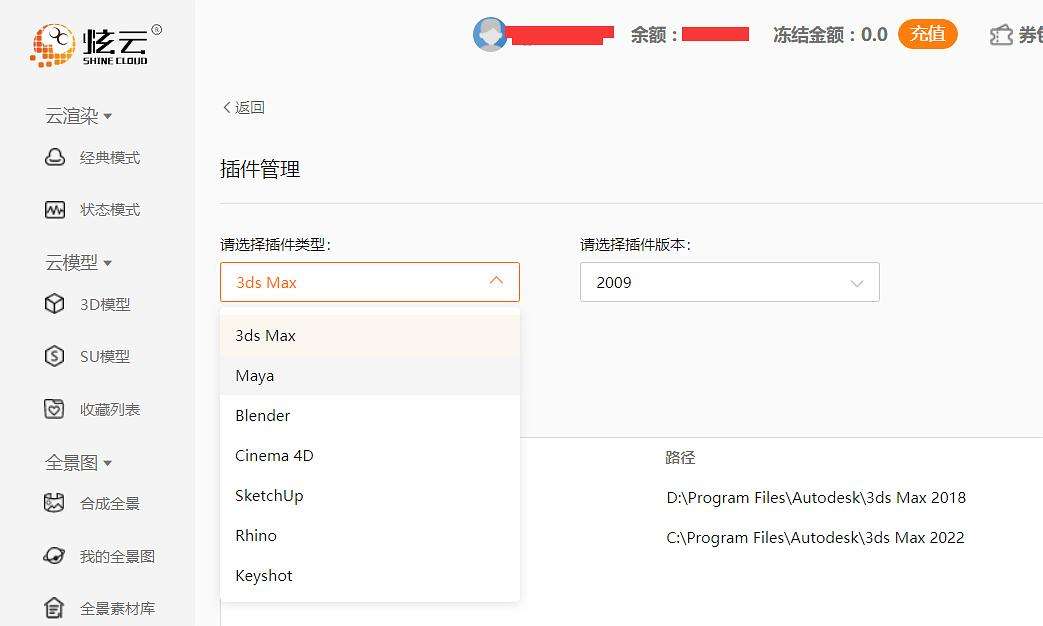The width and height of the screenshot is (1043, 626).
Task: Select Cinema 4D from the dropdown list
Action: (370, 455)
